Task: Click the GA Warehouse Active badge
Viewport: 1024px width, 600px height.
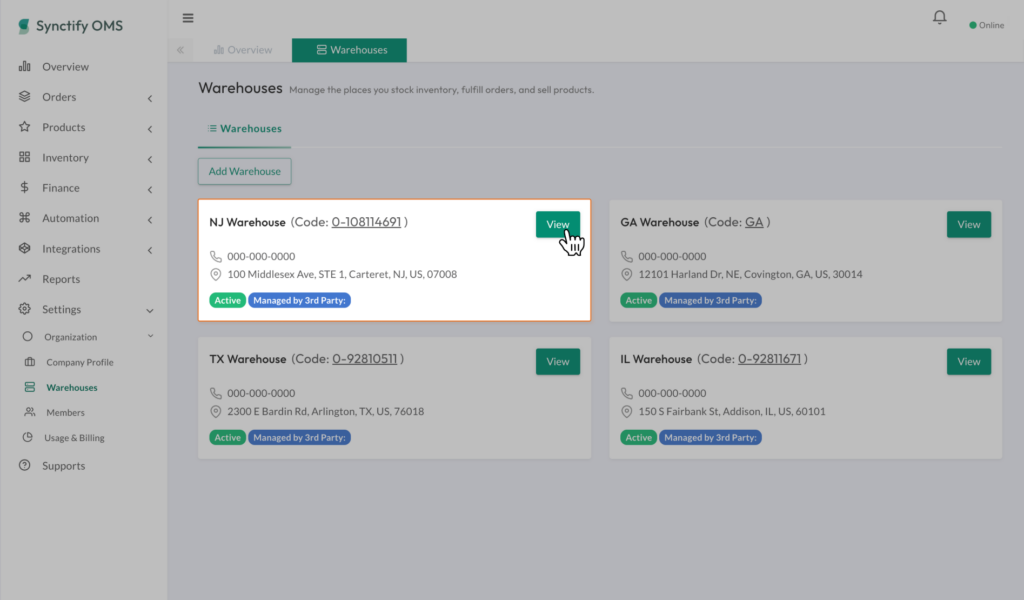Action: [x=638, y=300]
